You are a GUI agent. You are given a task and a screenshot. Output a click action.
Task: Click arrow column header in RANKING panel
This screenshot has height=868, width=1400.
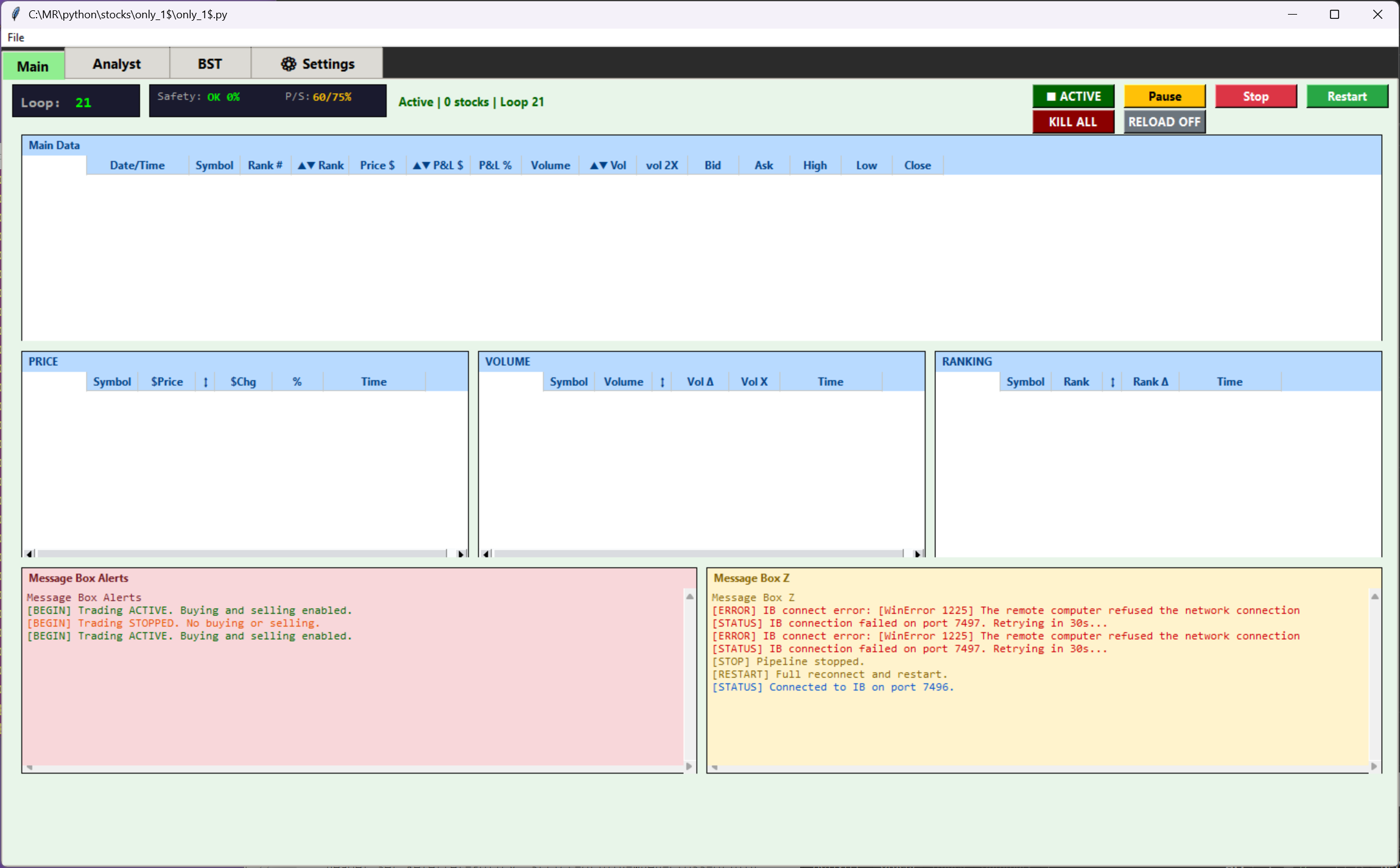pos(1113,382)
